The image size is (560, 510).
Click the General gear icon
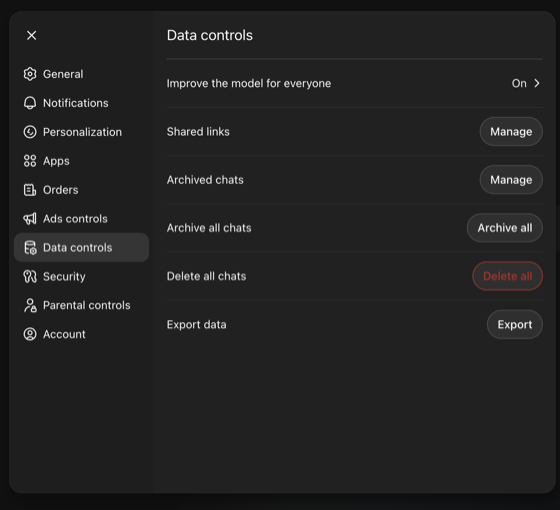(30, 74)
